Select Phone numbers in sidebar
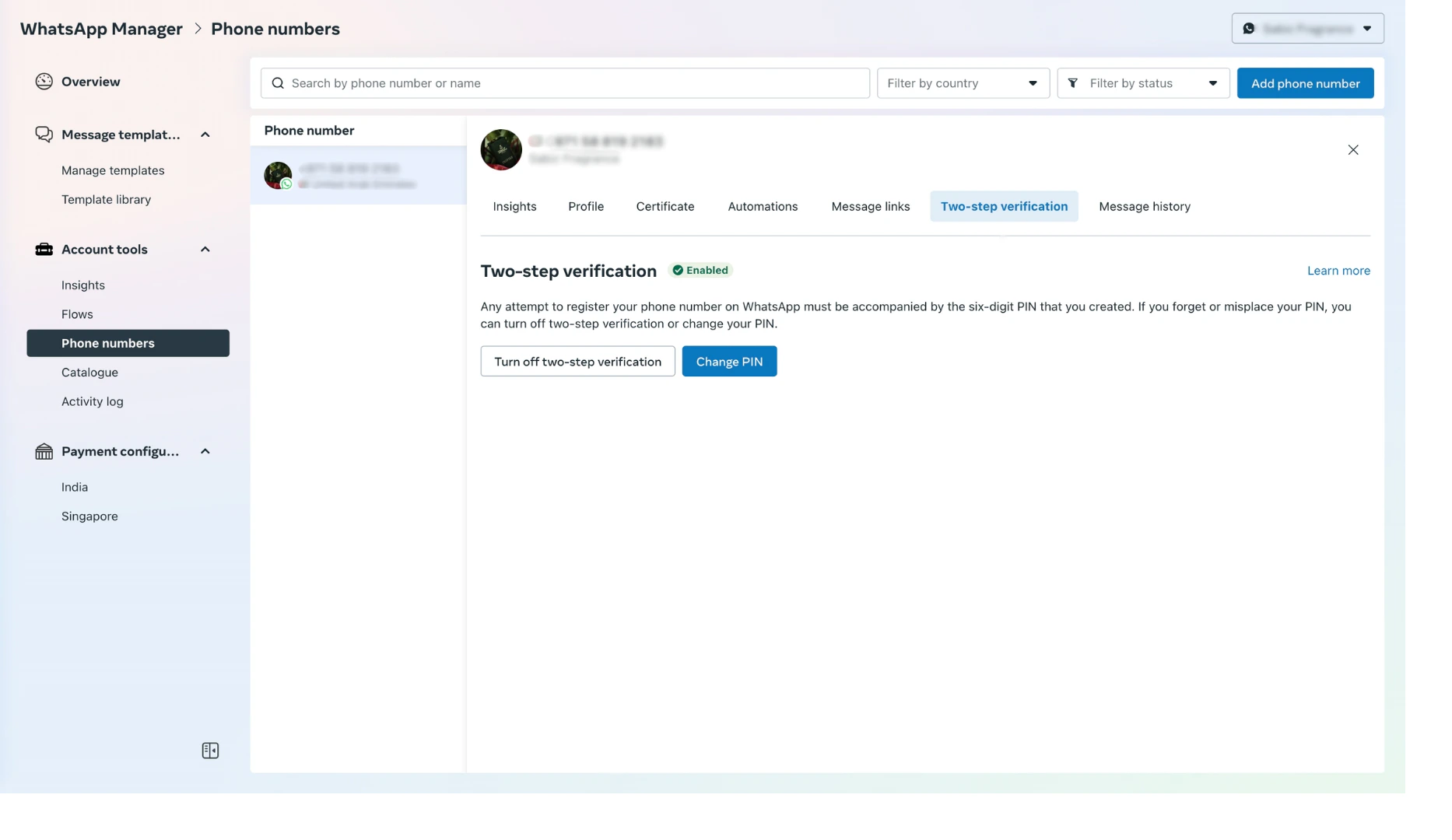 point(128,343)
